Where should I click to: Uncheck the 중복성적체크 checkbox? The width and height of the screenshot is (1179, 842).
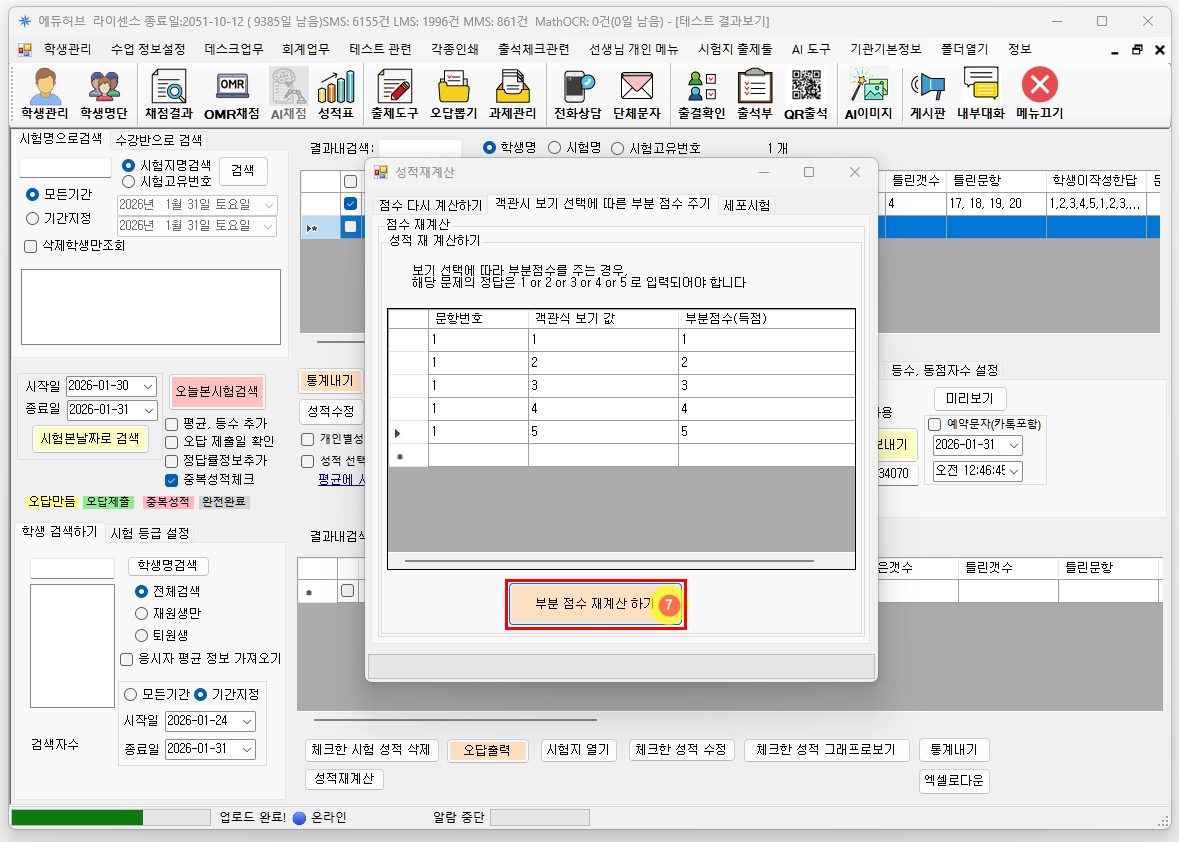[x=172, y=479]
